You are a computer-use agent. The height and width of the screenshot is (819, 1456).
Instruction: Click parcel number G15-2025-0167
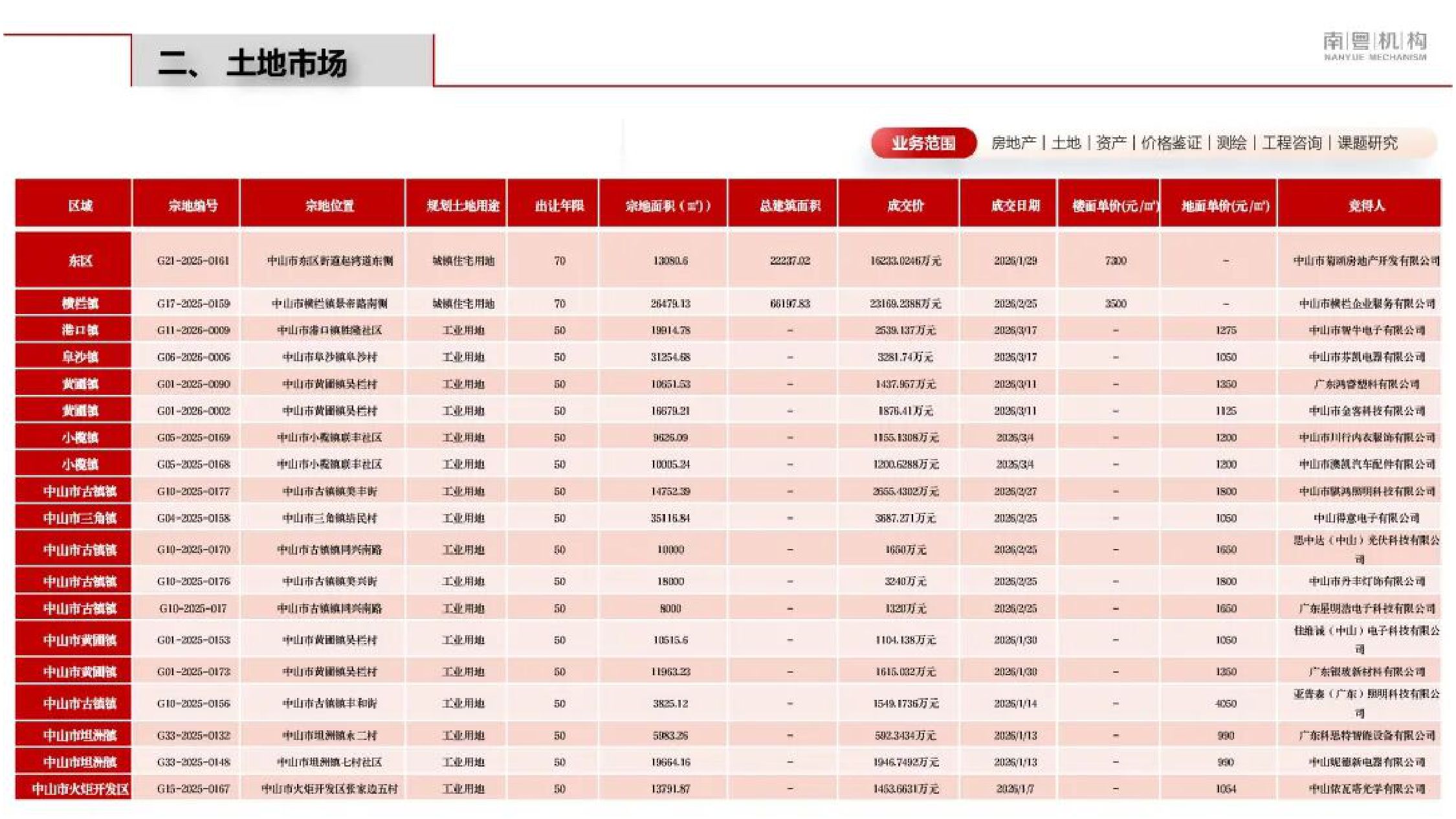tap(193, 789)
